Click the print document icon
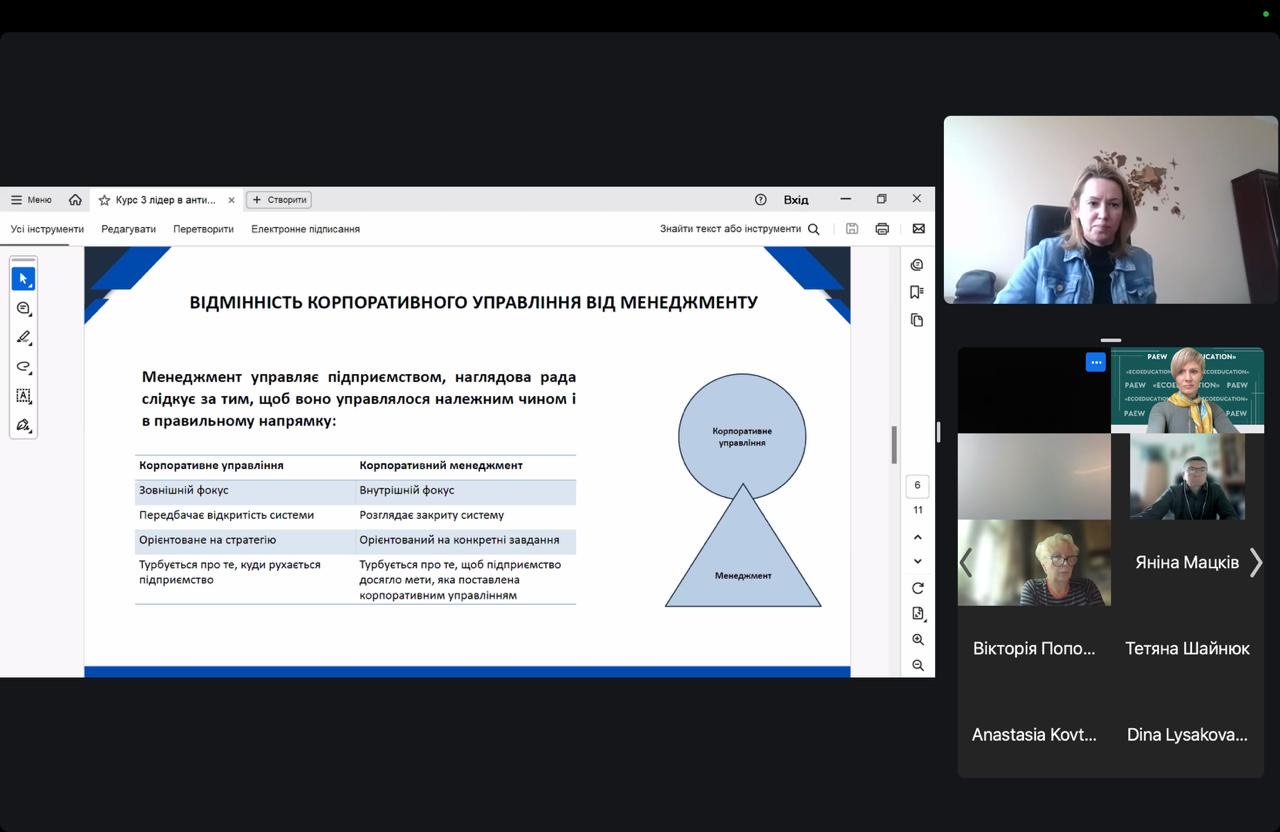 pyautogui.click(x=882, y=229)
